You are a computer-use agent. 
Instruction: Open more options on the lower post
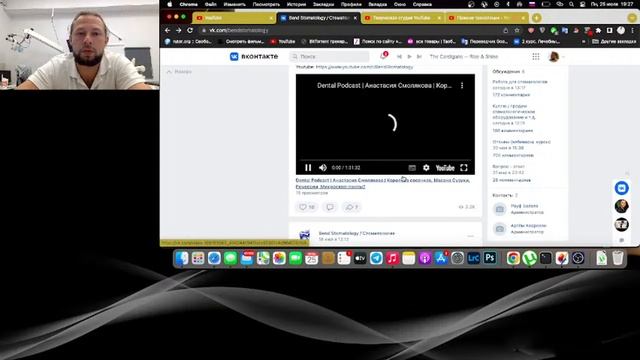tap(471, 236)
